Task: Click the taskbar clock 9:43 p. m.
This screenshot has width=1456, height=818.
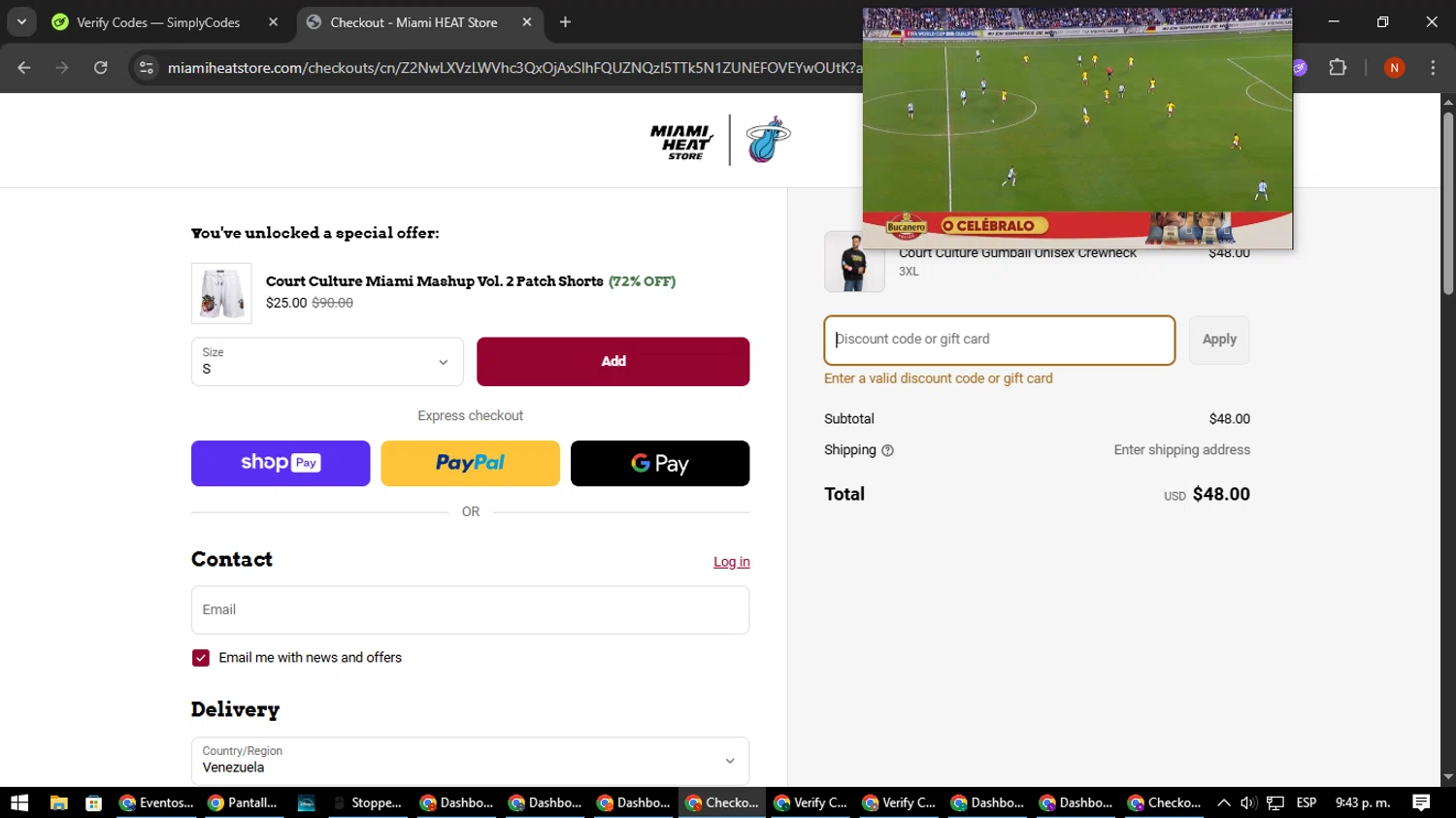Action: point(1363,802)
